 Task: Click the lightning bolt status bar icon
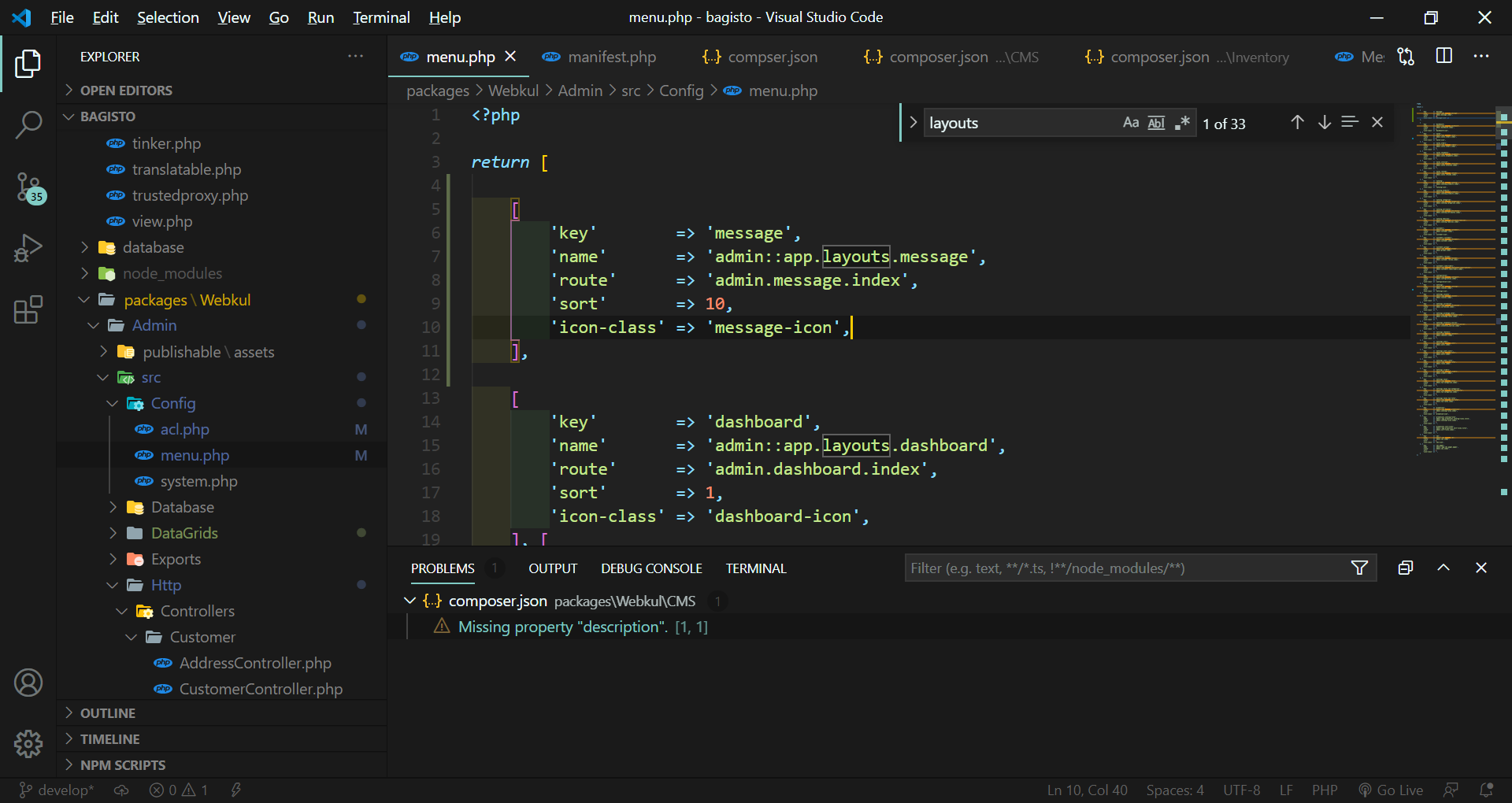[x=235, y=790]
